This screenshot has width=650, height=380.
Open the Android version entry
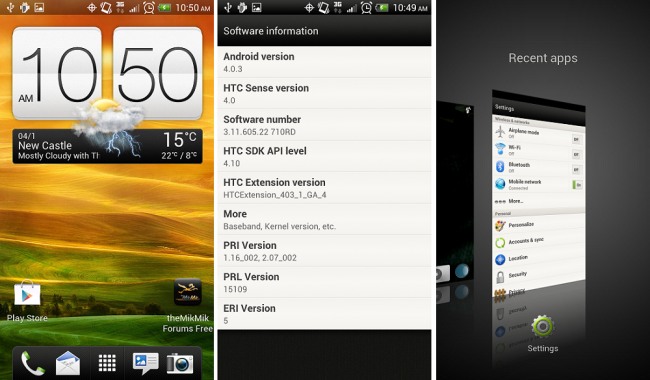click(324, 62)
